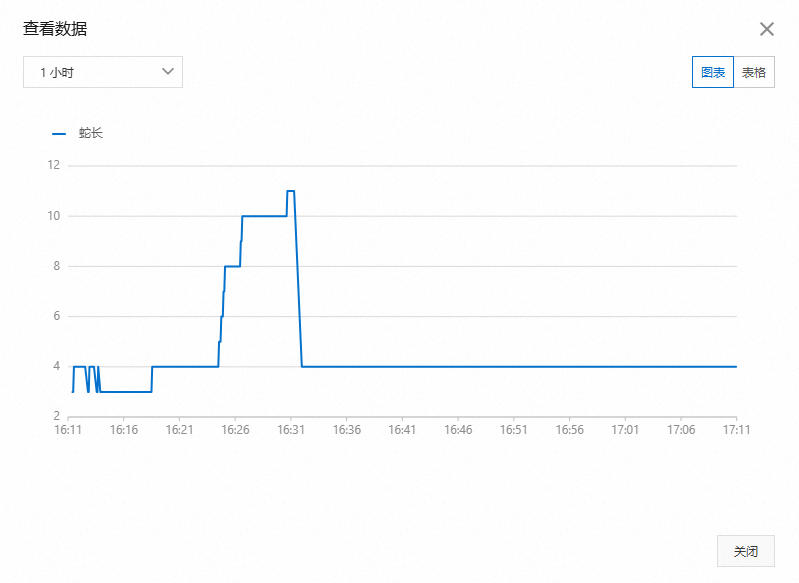Click the chart peak at value 11
Image resolution: width=799 pixels, height=583 pixels.
pos(290,191)
